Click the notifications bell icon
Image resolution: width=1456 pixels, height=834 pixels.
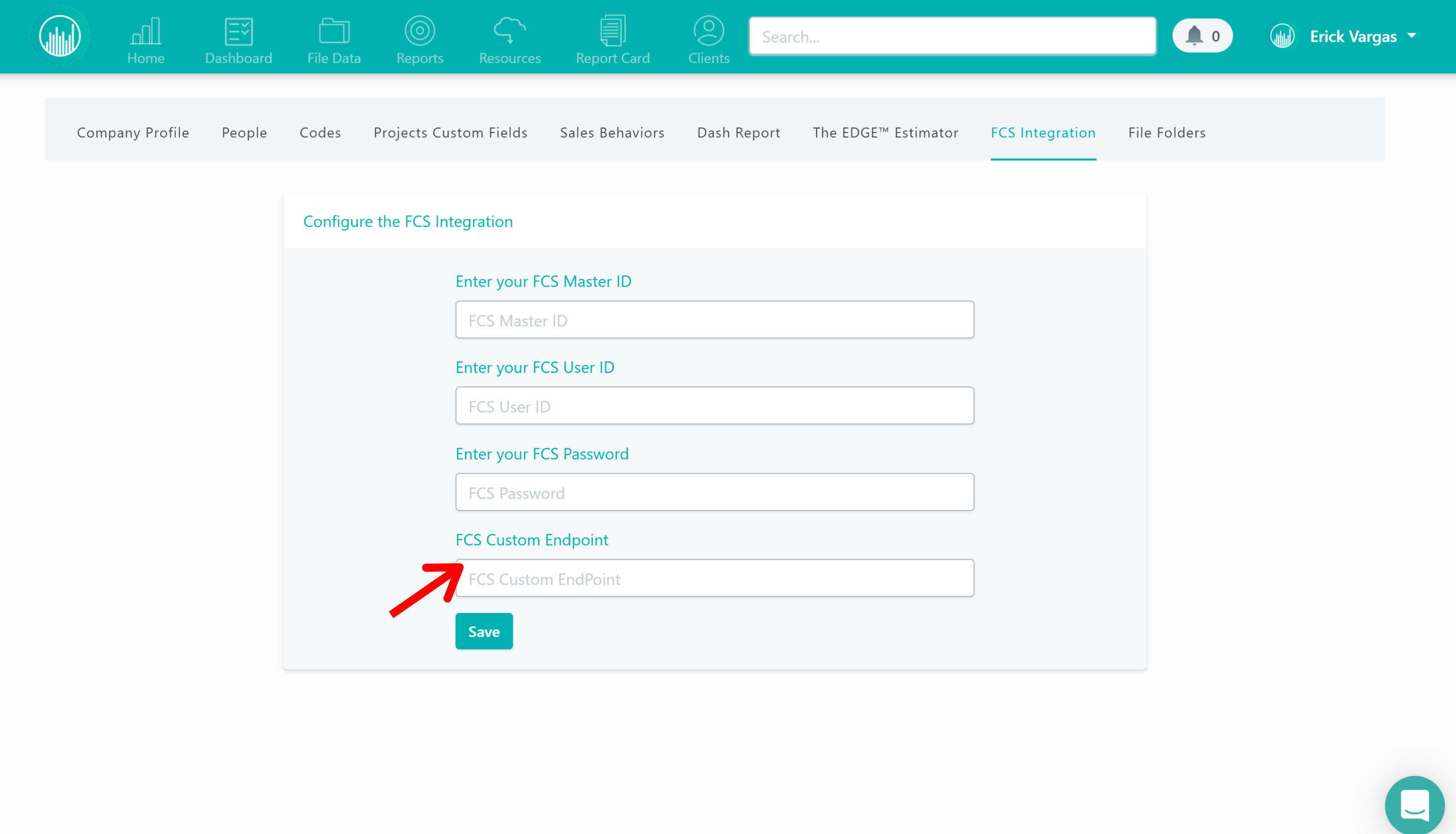tap(1194, 35)
